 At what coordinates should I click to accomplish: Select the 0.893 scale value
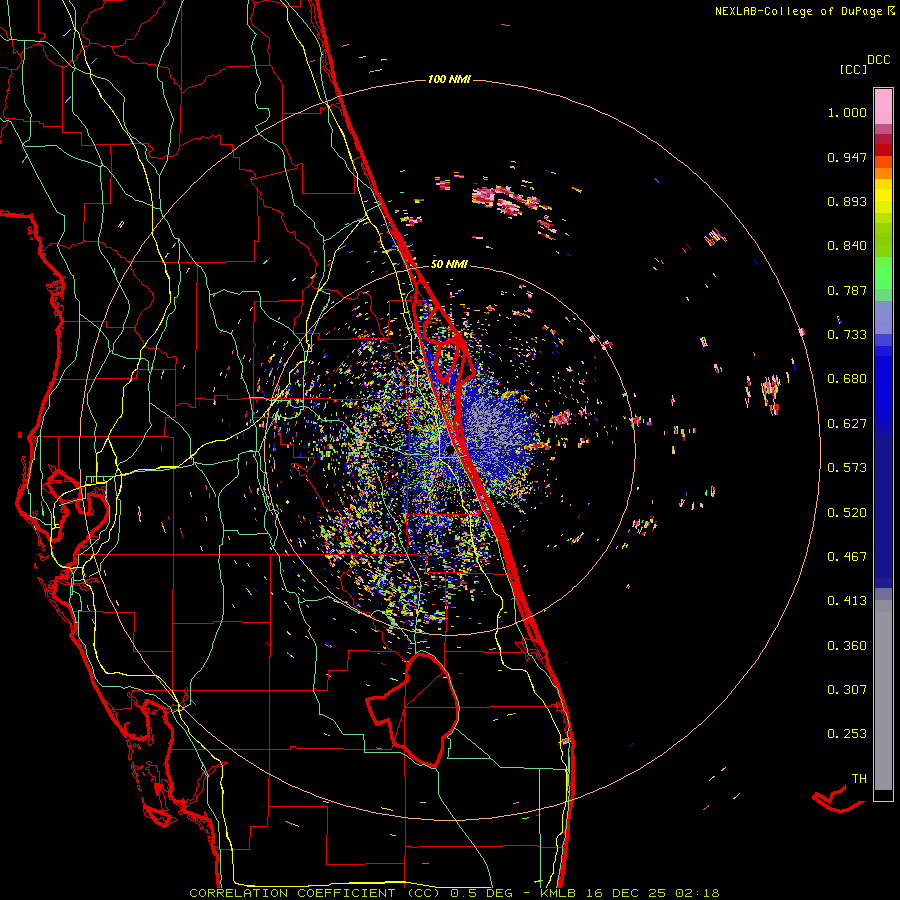847,201
